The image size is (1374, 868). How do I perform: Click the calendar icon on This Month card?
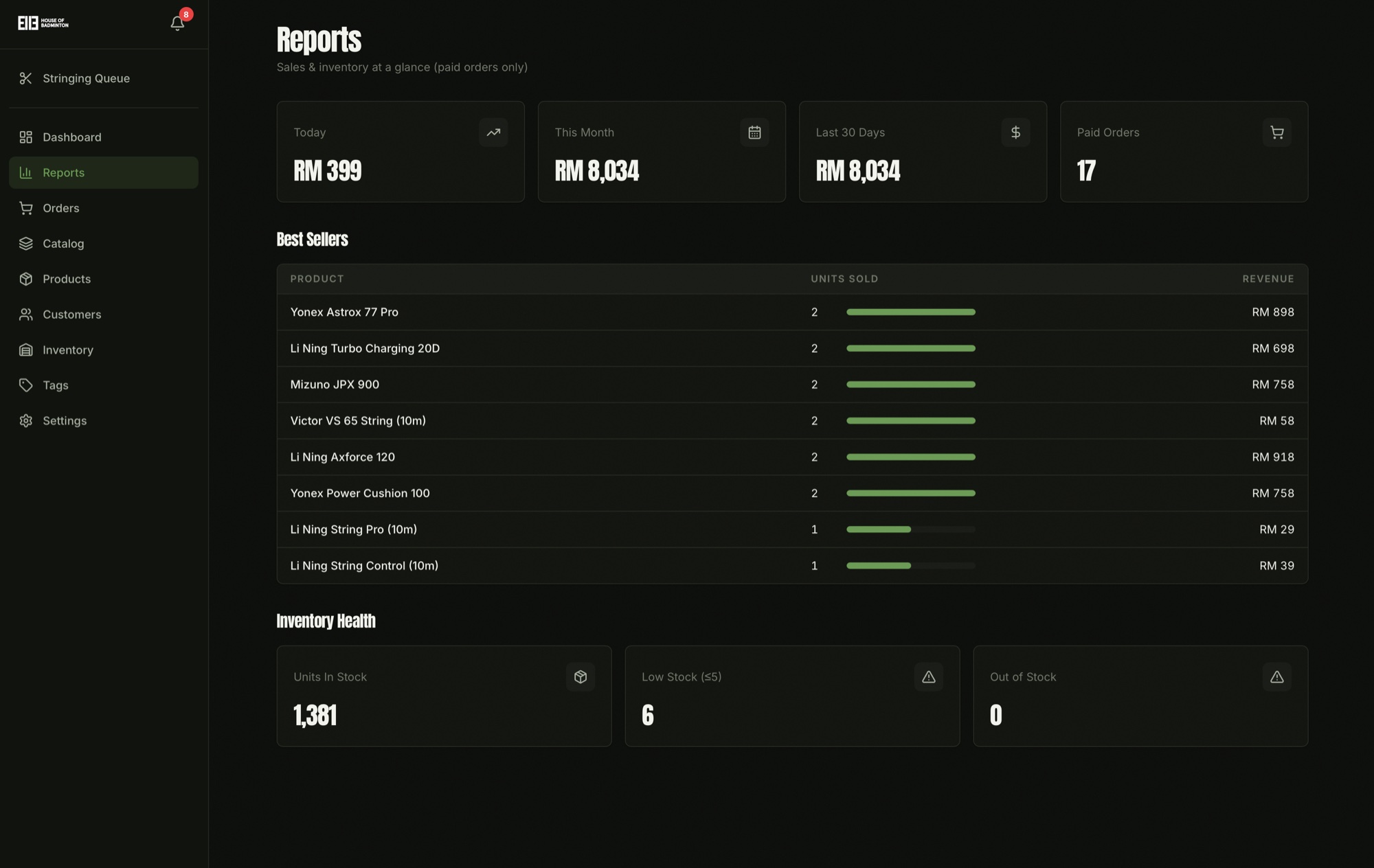[x=754, y=133]
